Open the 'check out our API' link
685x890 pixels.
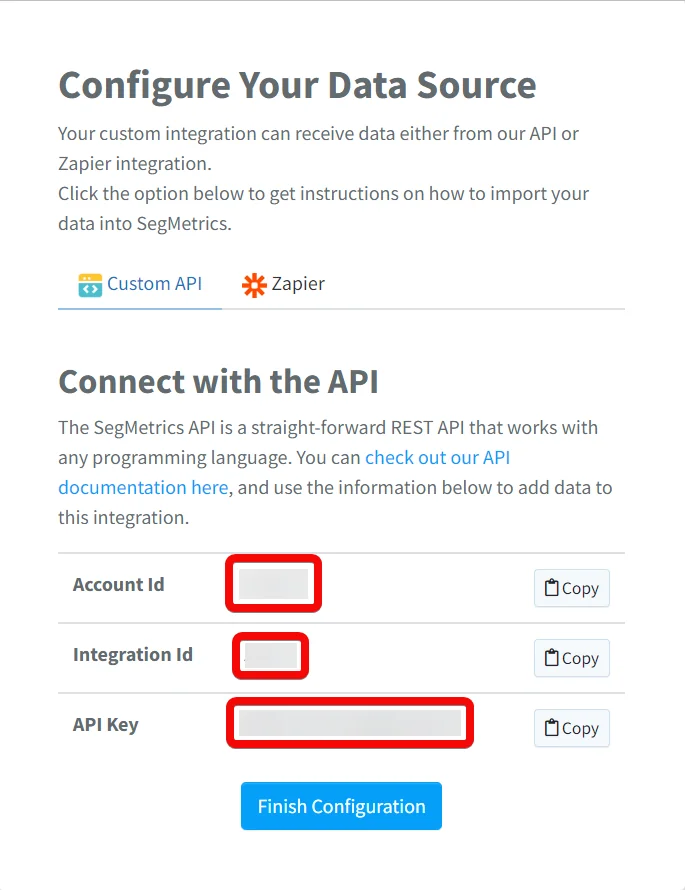(x=438, y=457)
